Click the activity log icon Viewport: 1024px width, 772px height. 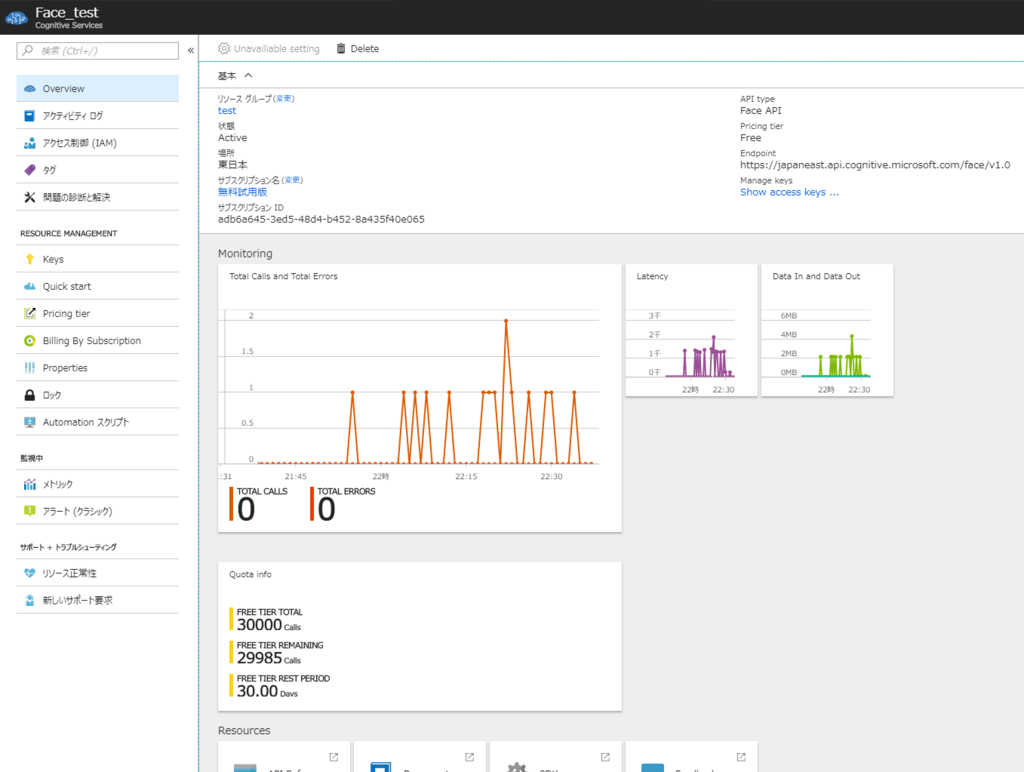click(29, 116)
